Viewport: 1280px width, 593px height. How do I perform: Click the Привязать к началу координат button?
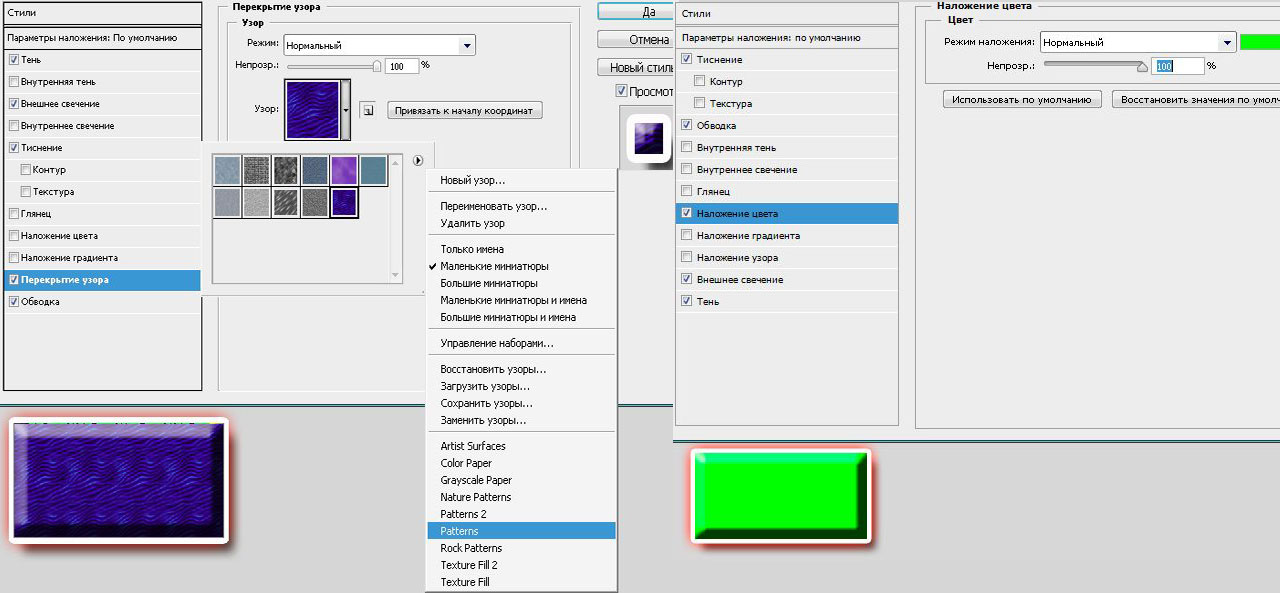click(465, 111)
